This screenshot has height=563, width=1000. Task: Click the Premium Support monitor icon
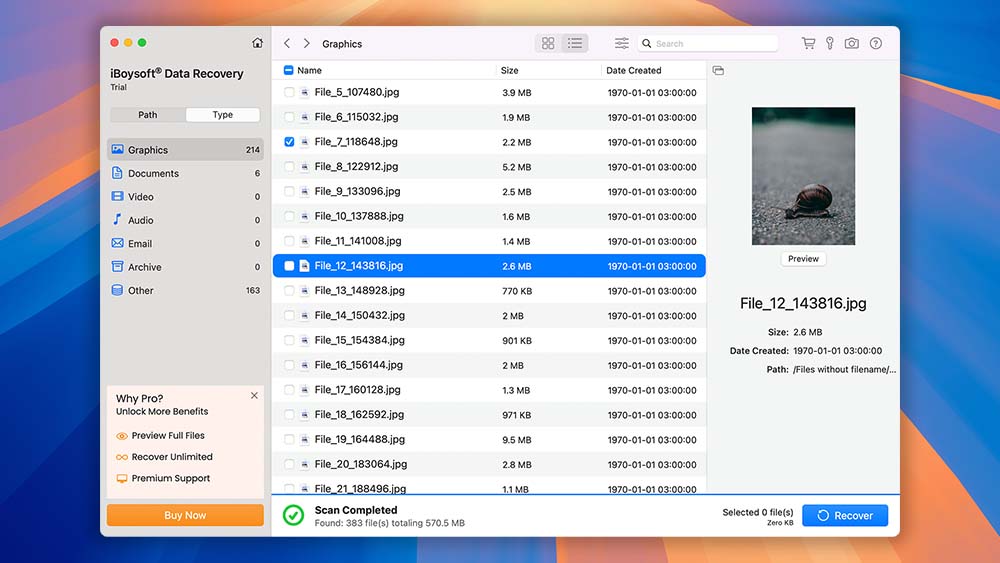click(x=122, y=478)
